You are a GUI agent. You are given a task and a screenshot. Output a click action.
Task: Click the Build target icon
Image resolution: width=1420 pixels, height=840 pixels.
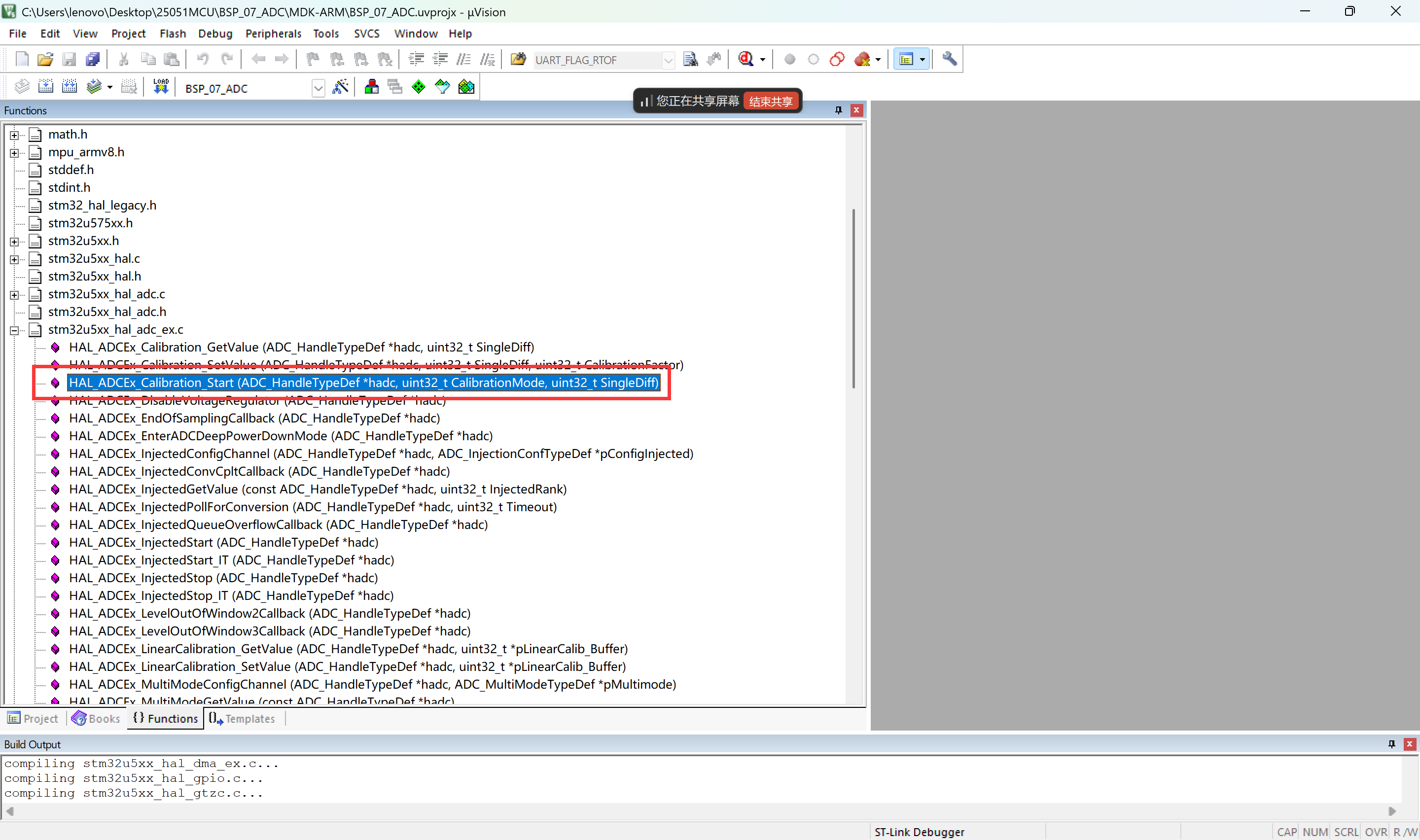click(46, 87)
